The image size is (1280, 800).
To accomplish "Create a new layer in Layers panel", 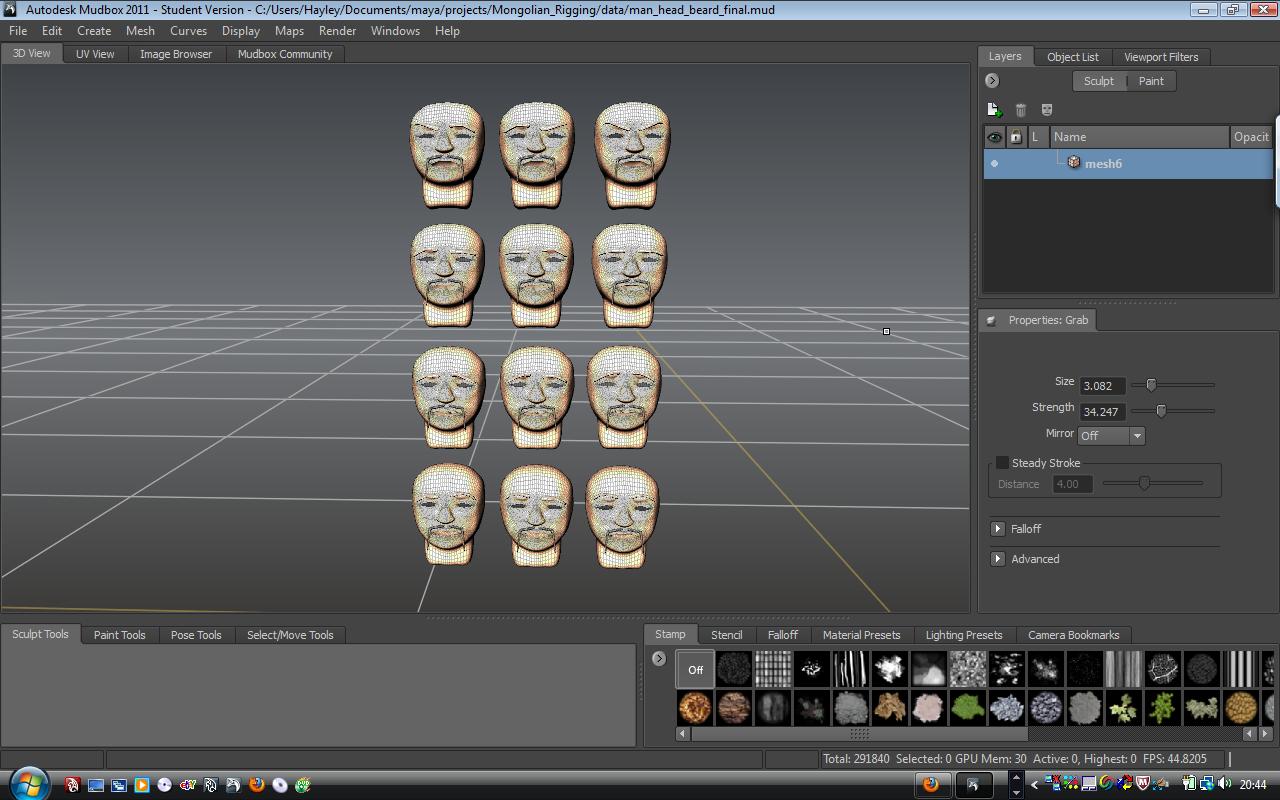I will click(x=994, y=110).
